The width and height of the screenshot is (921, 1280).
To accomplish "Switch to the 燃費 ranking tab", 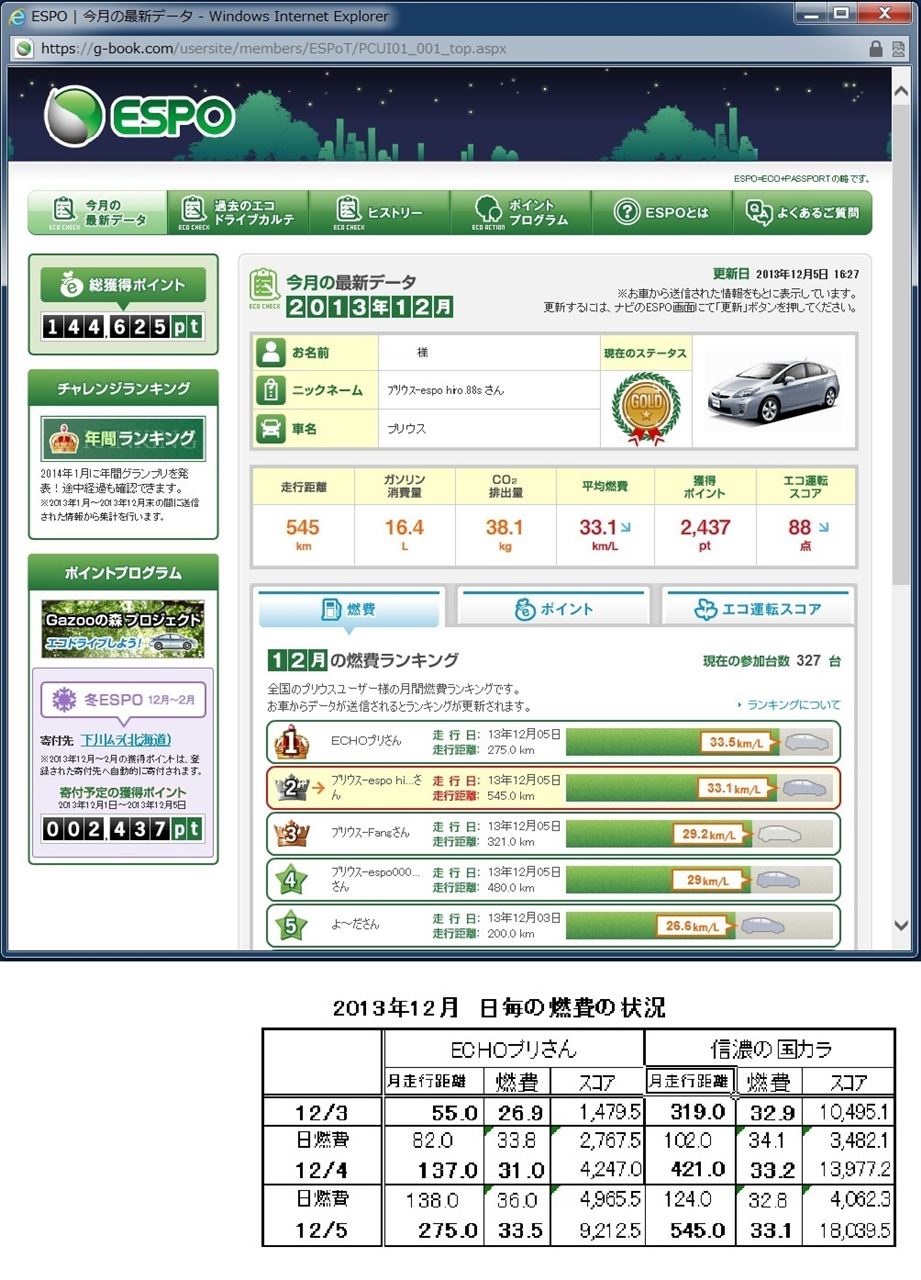I will point(348,609).
